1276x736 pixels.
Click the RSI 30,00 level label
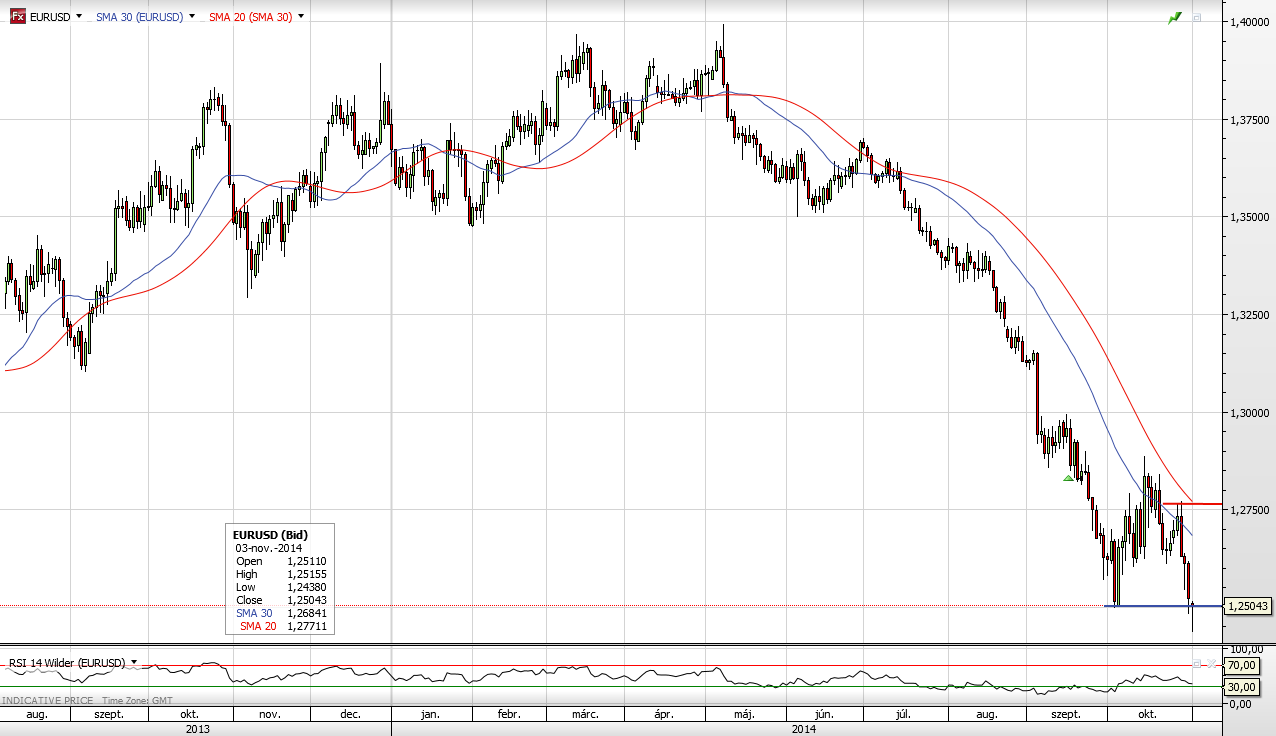(1241, 686)
